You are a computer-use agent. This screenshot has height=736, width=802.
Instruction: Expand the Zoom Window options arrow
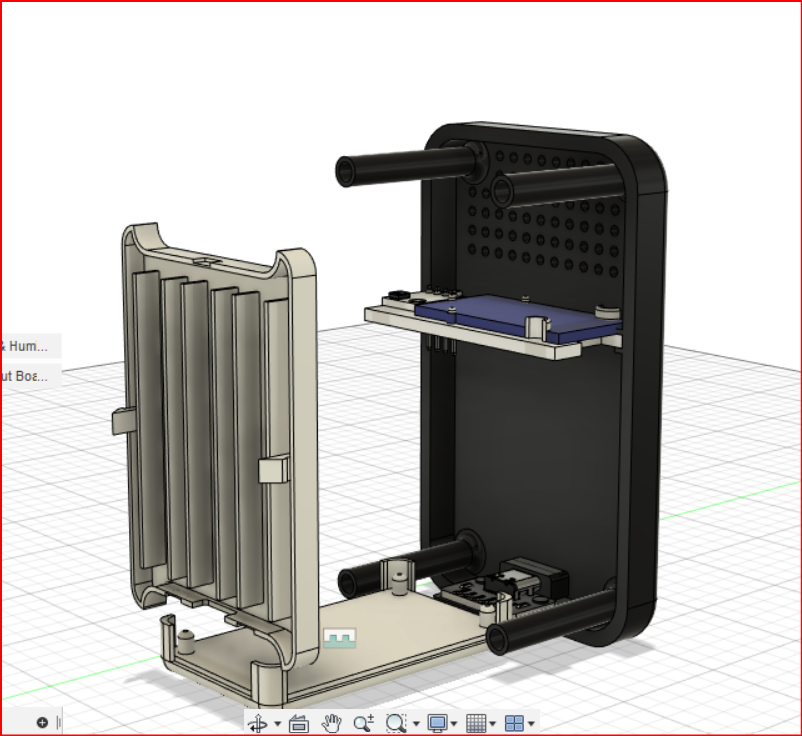pyautogui.click(x=416, y=724)
